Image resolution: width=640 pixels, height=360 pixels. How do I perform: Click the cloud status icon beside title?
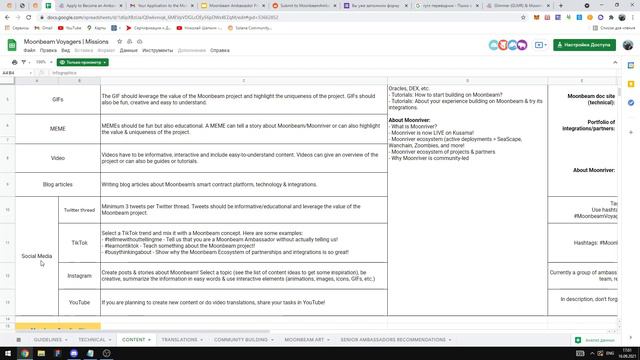[140, 42]
